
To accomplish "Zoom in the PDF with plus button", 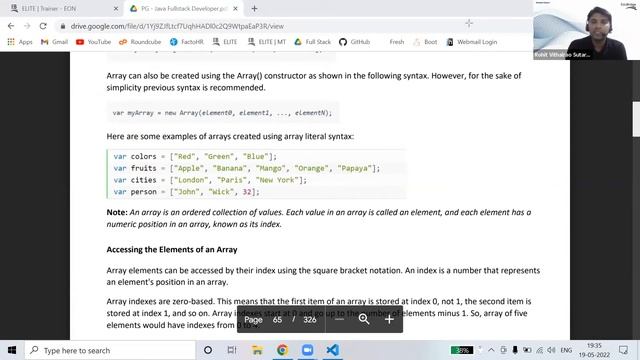I will tap(389, 320).
